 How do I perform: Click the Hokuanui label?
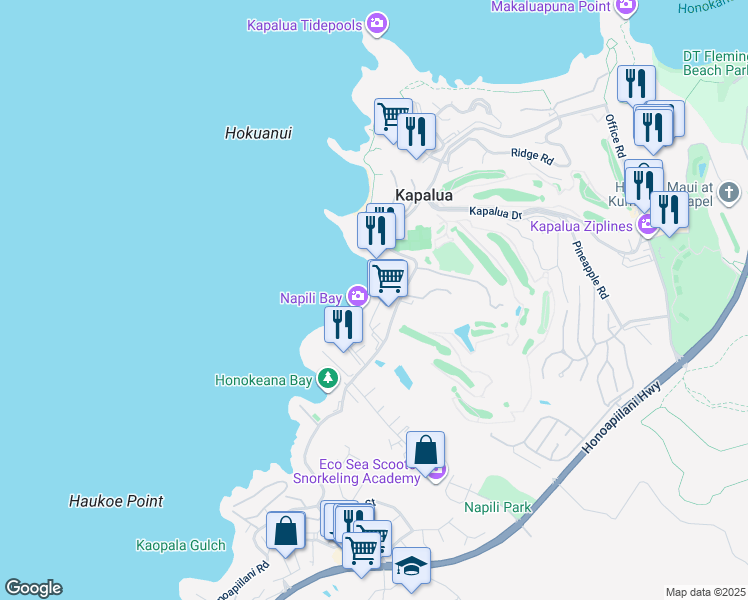pyautogui.click(x=258, y=133)
